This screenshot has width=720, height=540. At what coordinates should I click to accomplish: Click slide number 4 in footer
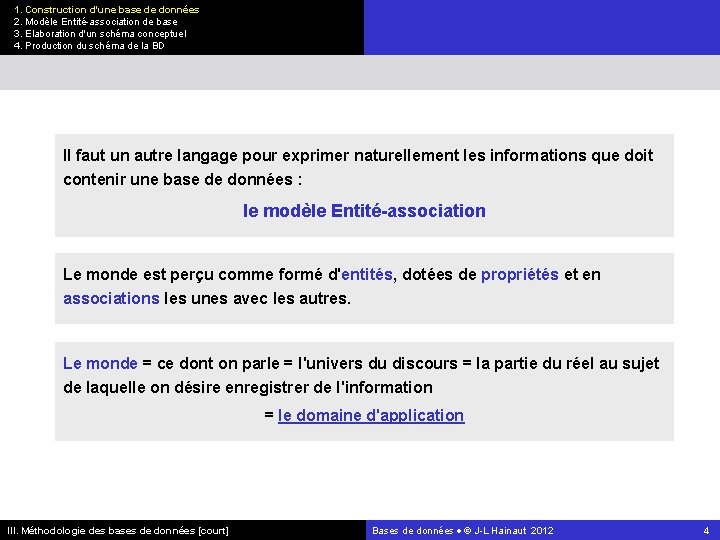pyautogui.click(x=706, y=531)
